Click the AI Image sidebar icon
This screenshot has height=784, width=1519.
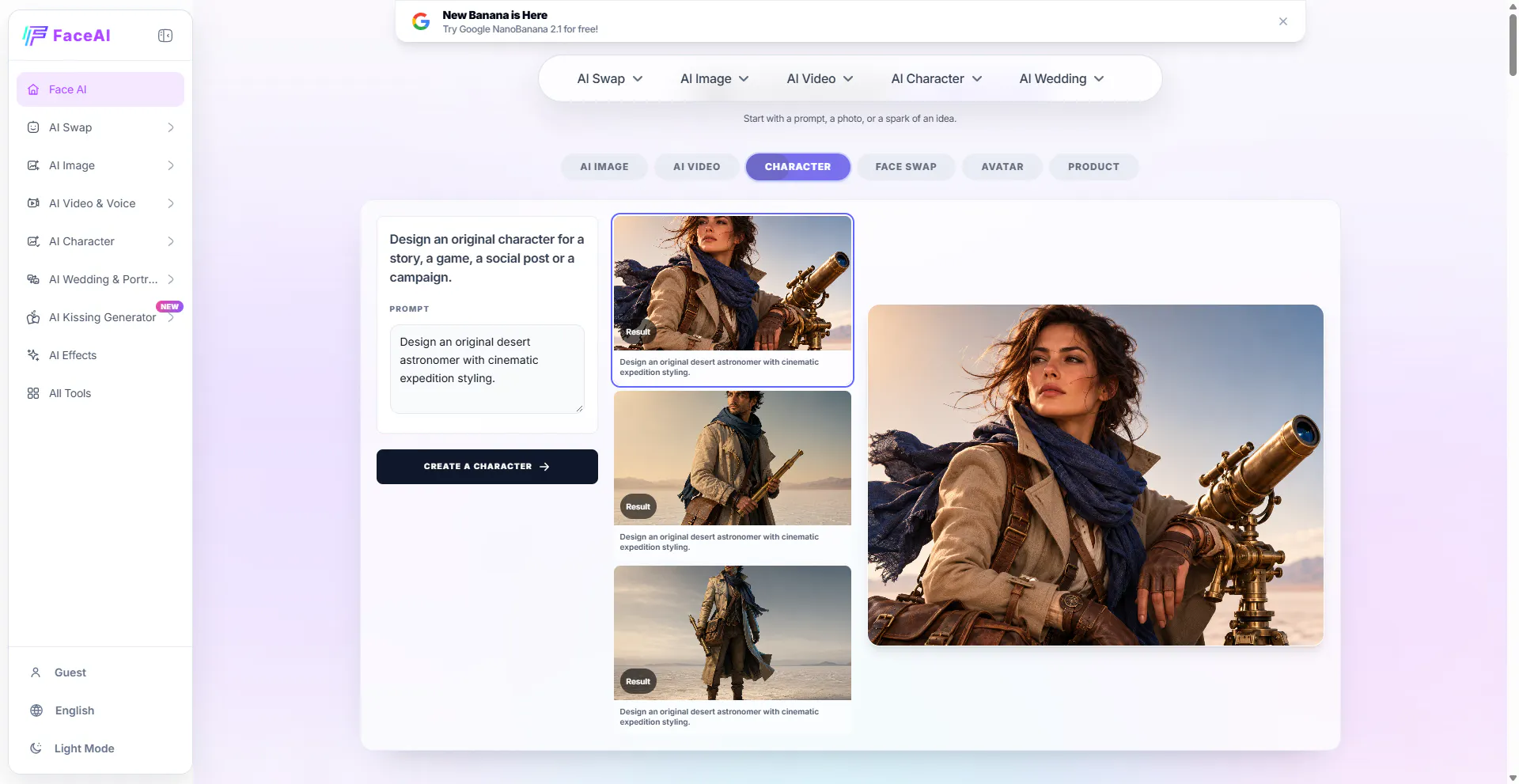coord(33,165)
